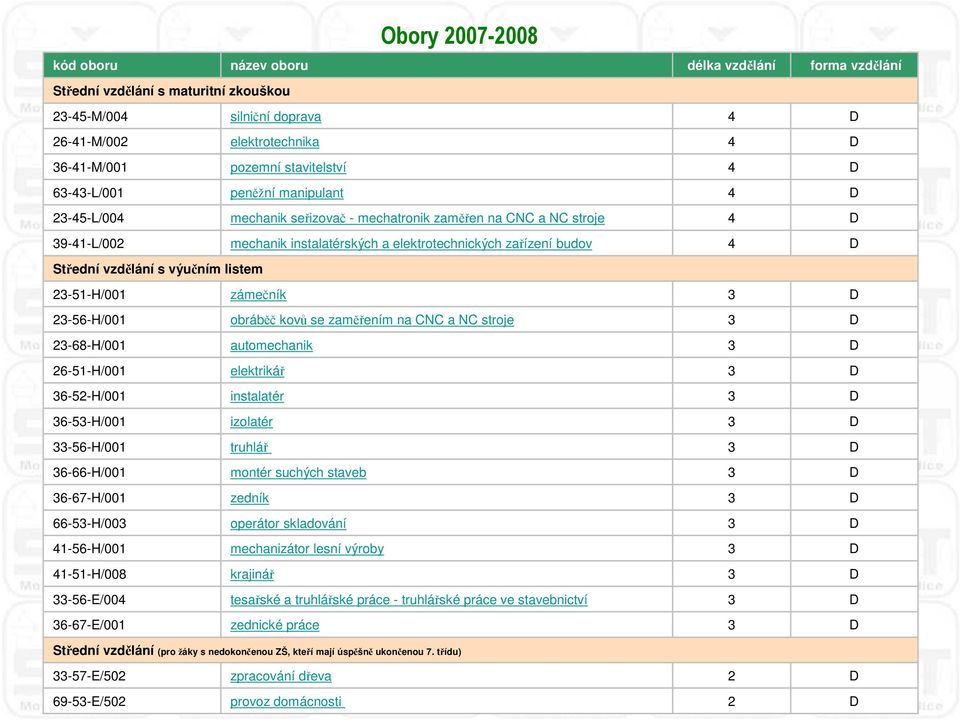Image resolution: width=960 pixels, height=720 pixels.
Task: Select duration 2 in zpracování dřeva row
Action: click(x=731, y=676)
